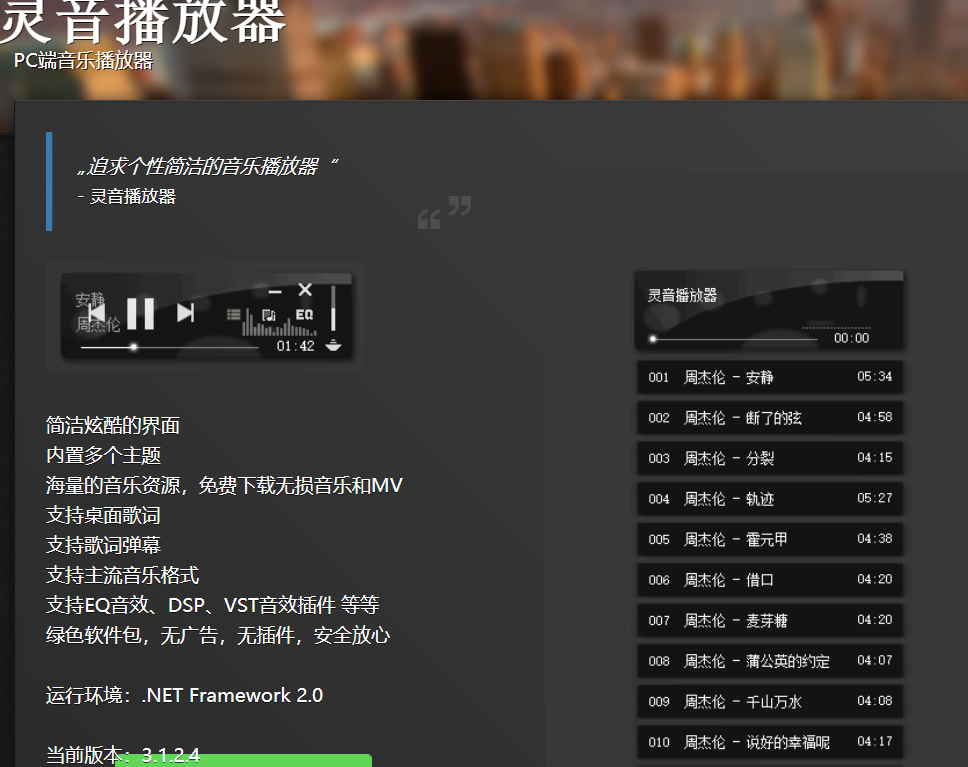Toggle the lyrics icon in mini player

pyautogui.click(x=269, y=316)
